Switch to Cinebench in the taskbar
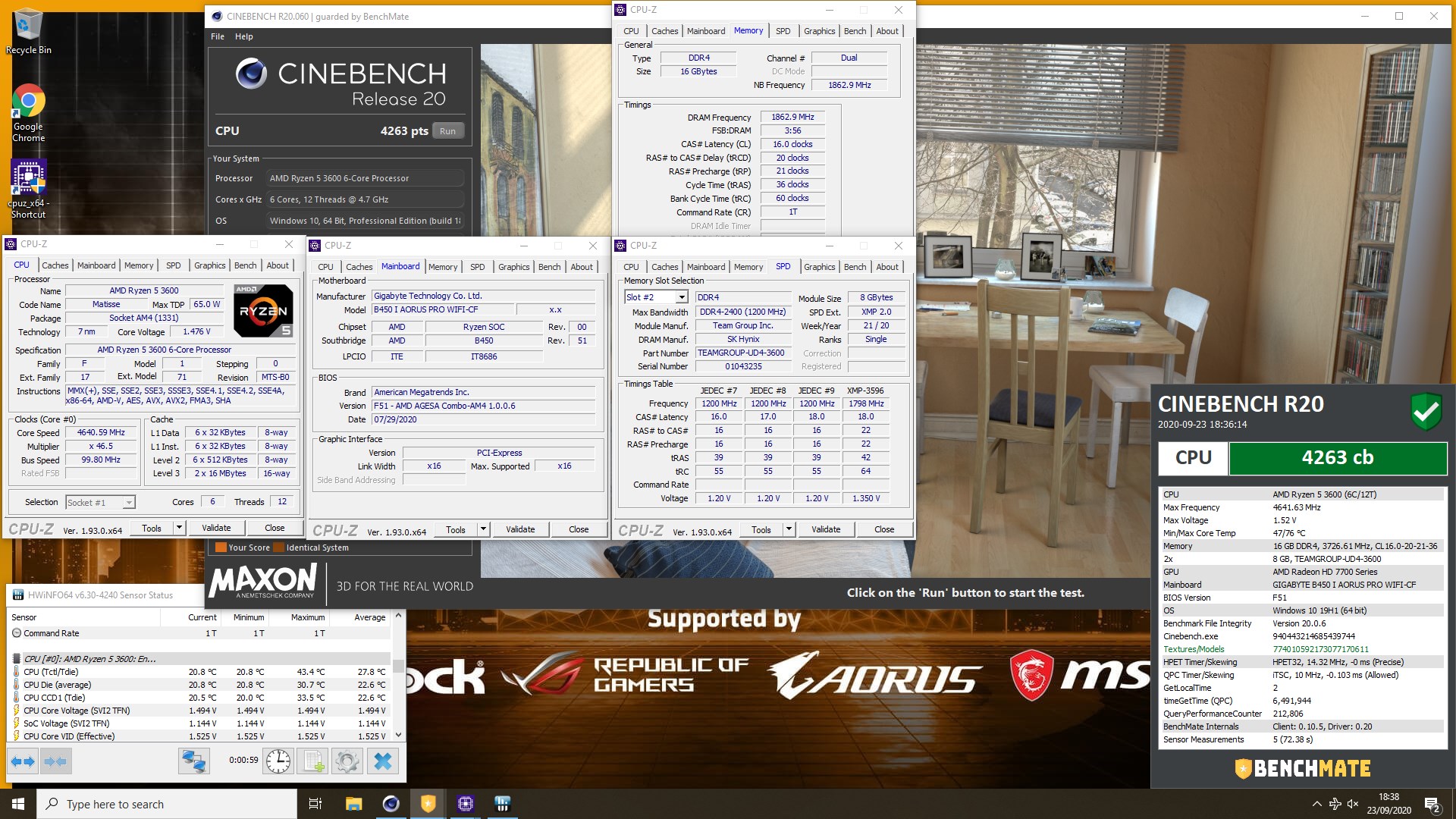 coord(391,804)
